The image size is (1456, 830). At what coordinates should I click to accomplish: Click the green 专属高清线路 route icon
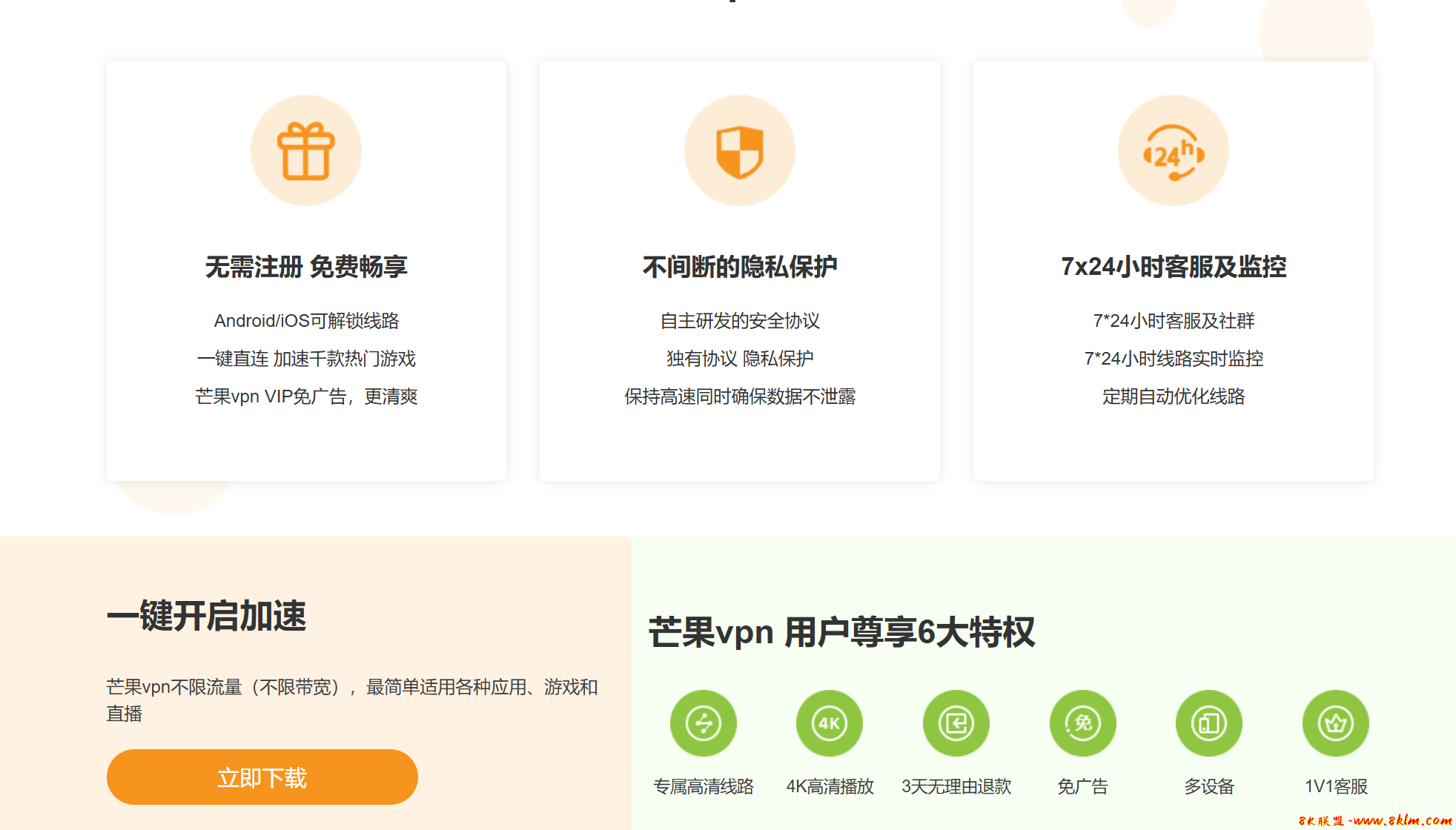click(x=704, y=723)
